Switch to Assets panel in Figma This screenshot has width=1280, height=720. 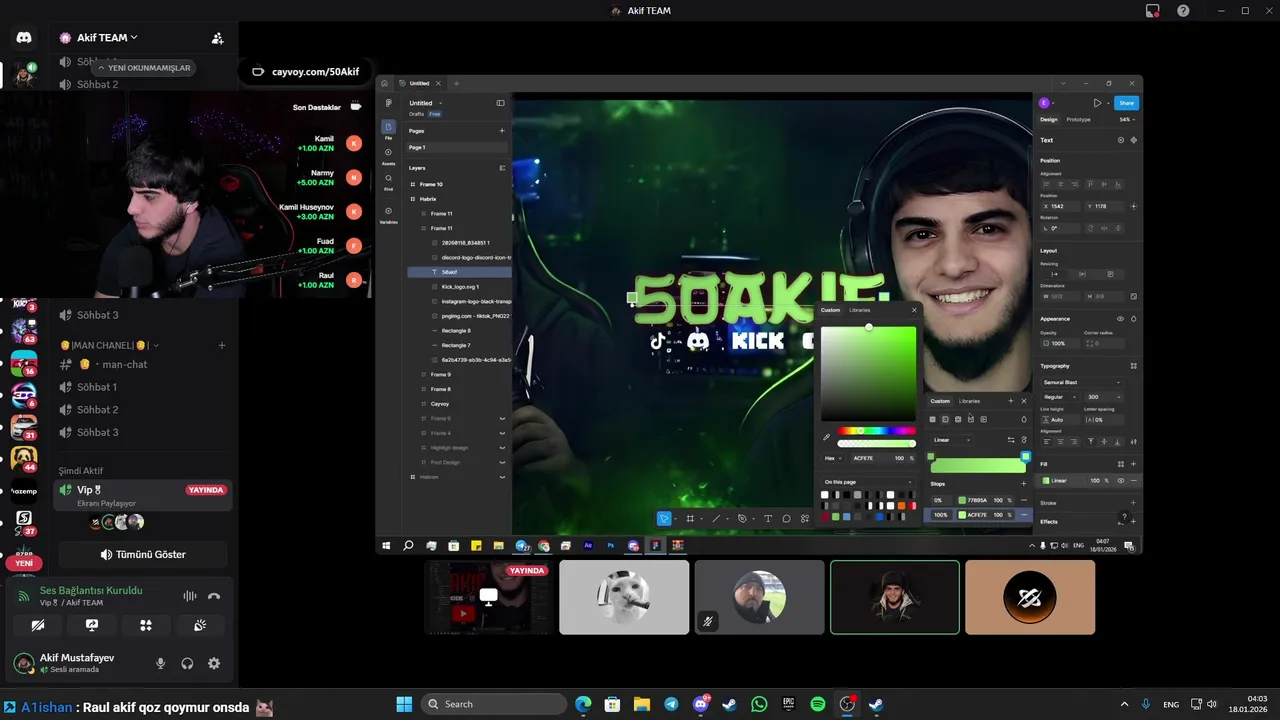click(x=388, y=156)
